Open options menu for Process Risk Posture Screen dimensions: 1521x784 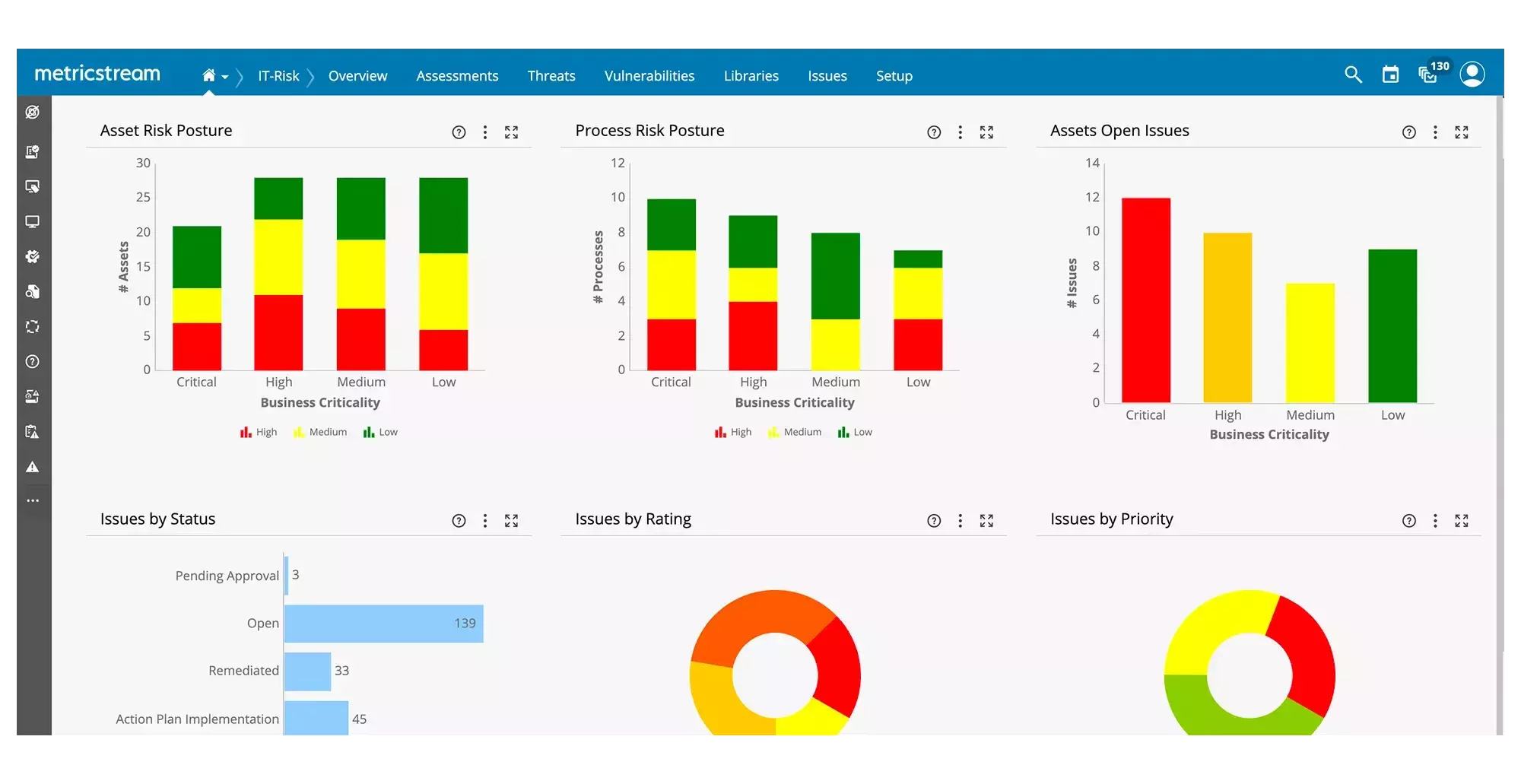[x=961, y=132]
